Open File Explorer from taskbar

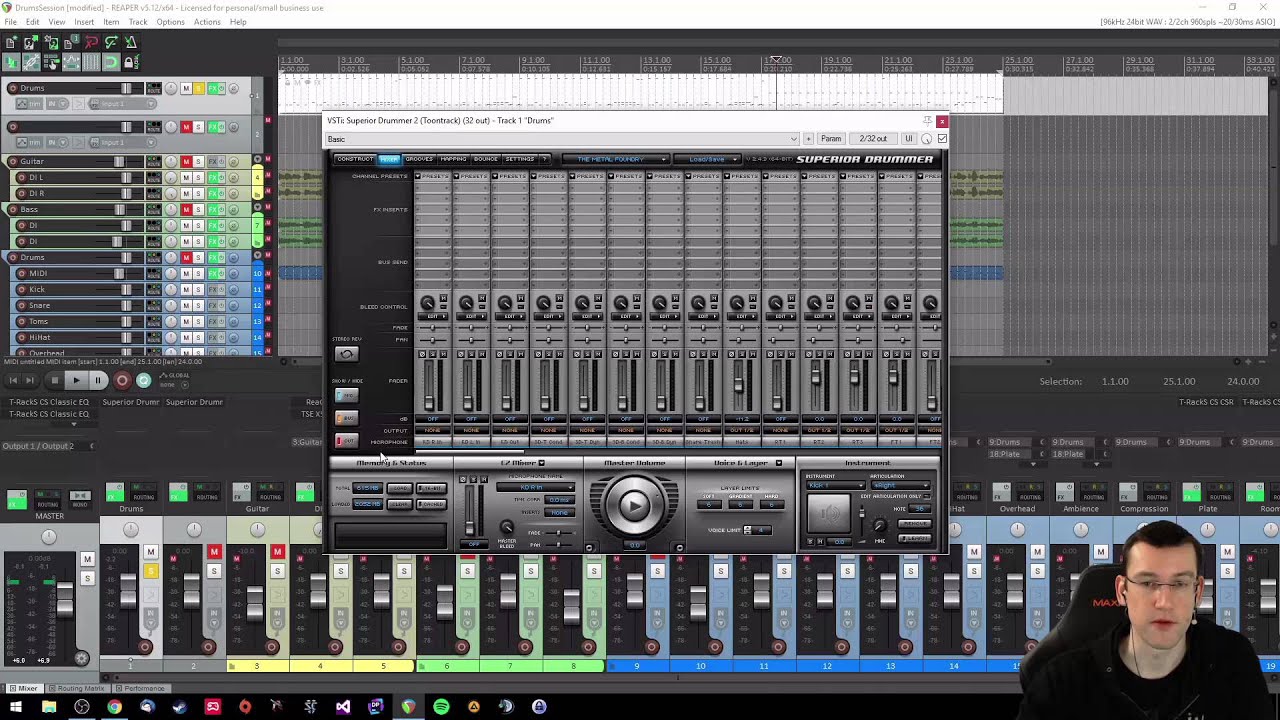point(49,707)
